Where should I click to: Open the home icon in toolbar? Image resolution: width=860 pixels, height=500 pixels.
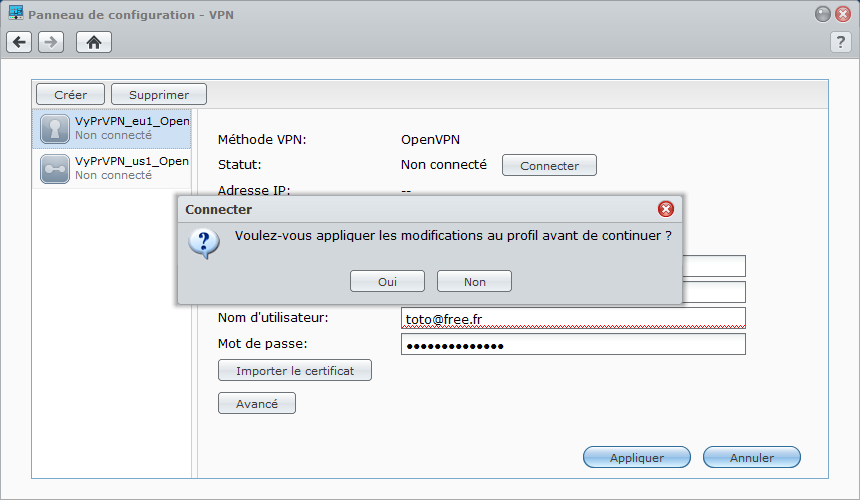click(94, 42)
